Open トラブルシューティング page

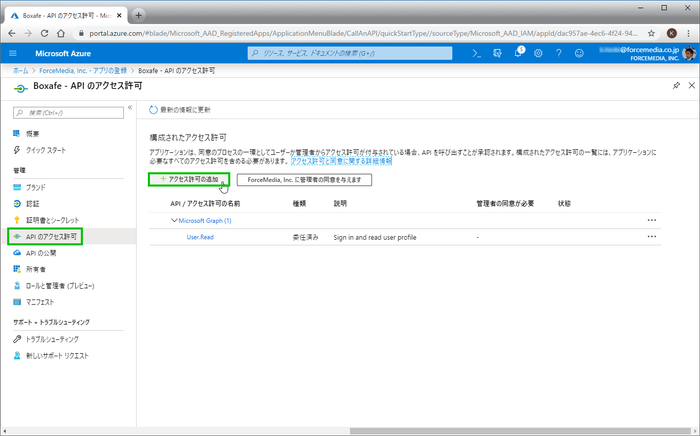(x=52, y=339)
